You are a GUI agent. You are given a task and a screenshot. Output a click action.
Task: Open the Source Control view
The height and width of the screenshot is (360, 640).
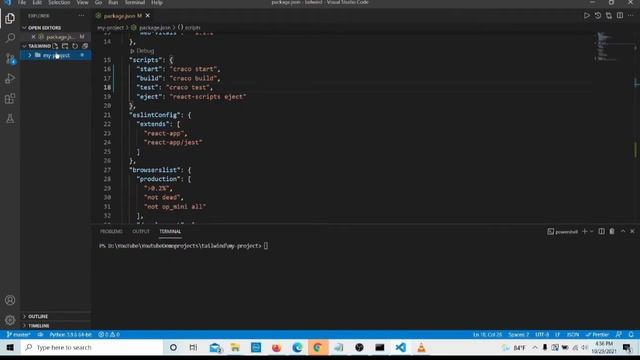[10, 58]
